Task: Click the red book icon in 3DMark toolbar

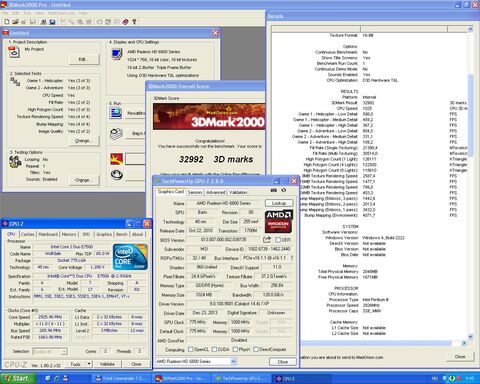Action: (125, 22)
